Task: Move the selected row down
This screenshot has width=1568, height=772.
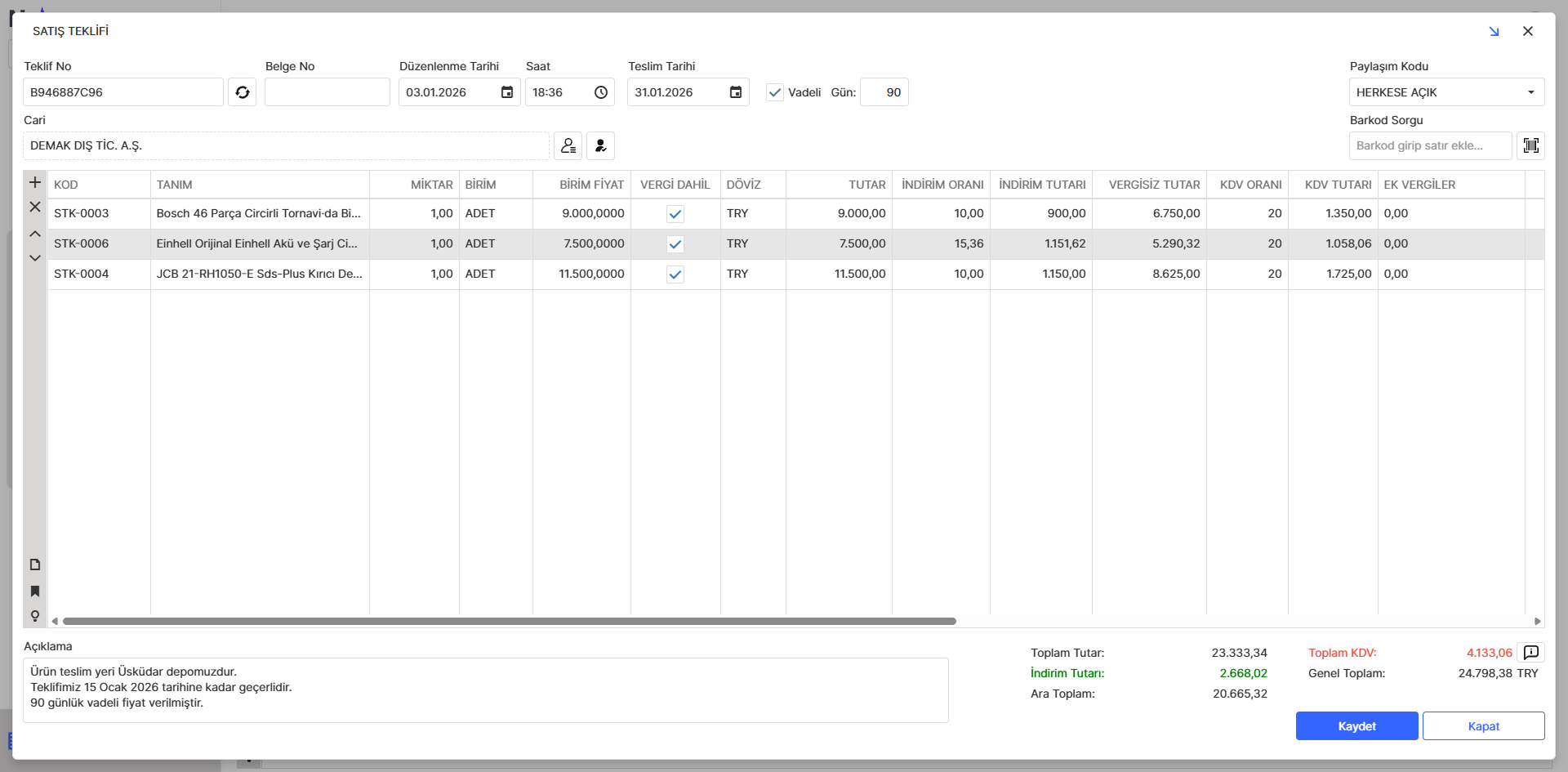Action: (x=35, y=258)
